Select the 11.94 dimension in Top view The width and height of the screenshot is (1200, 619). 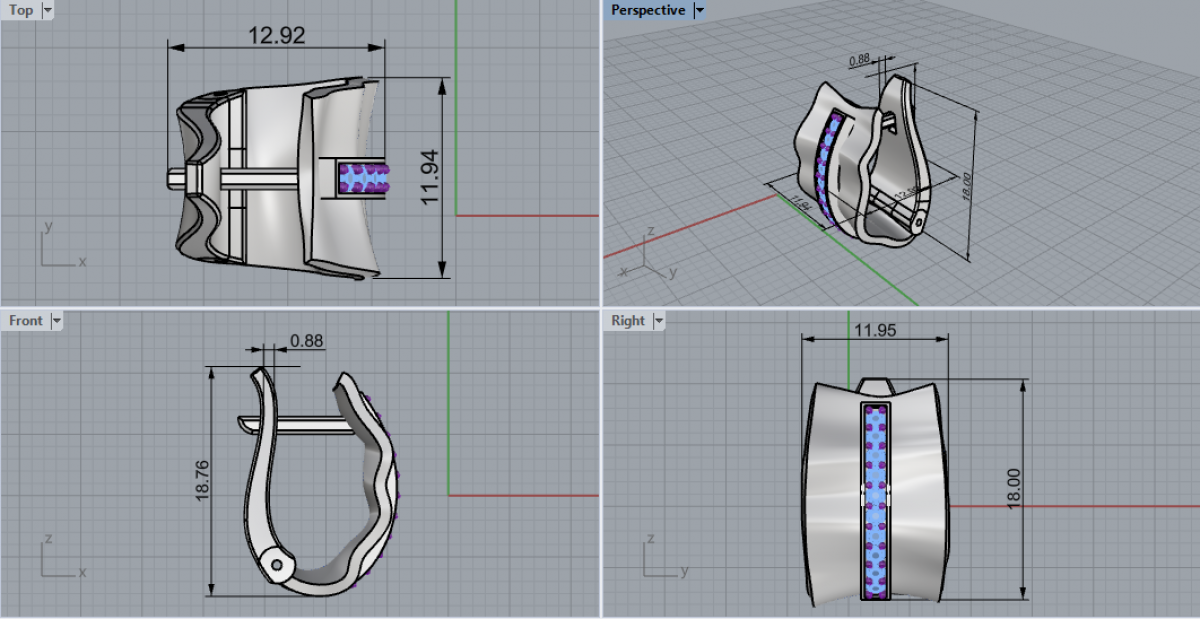tap(430, 178)
